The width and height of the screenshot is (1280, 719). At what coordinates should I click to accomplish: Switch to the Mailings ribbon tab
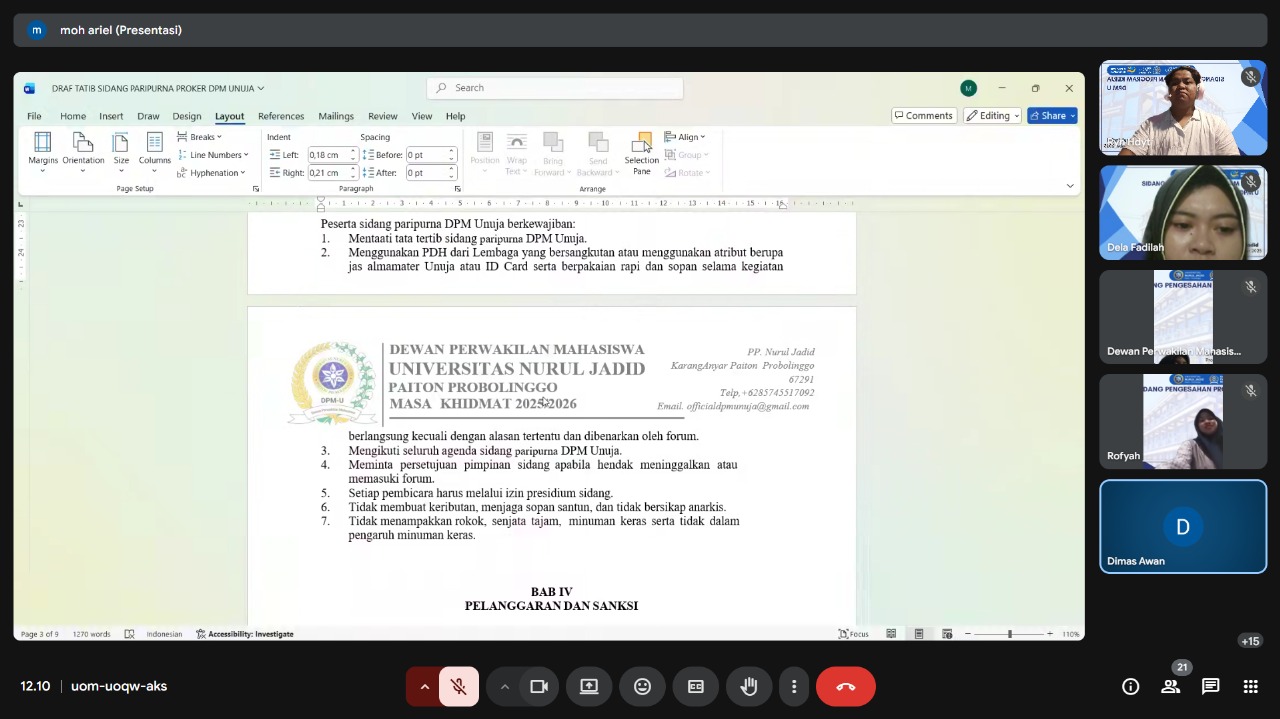click(x=336, y=116)
